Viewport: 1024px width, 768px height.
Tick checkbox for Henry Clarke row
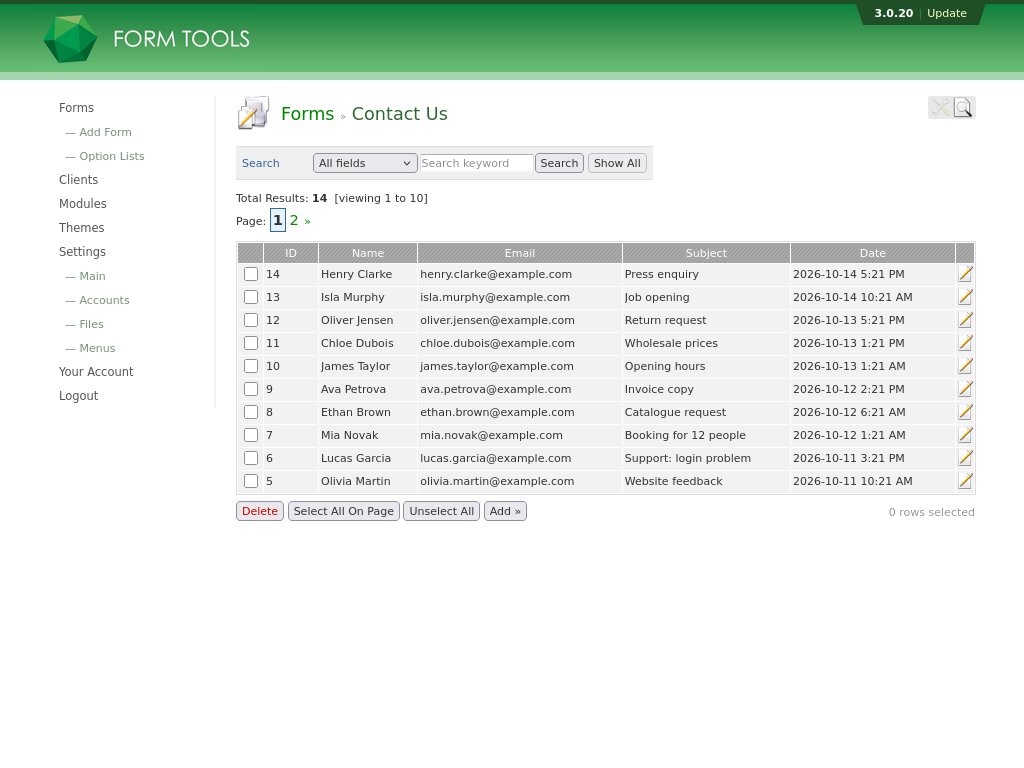[x=251, y=274]
